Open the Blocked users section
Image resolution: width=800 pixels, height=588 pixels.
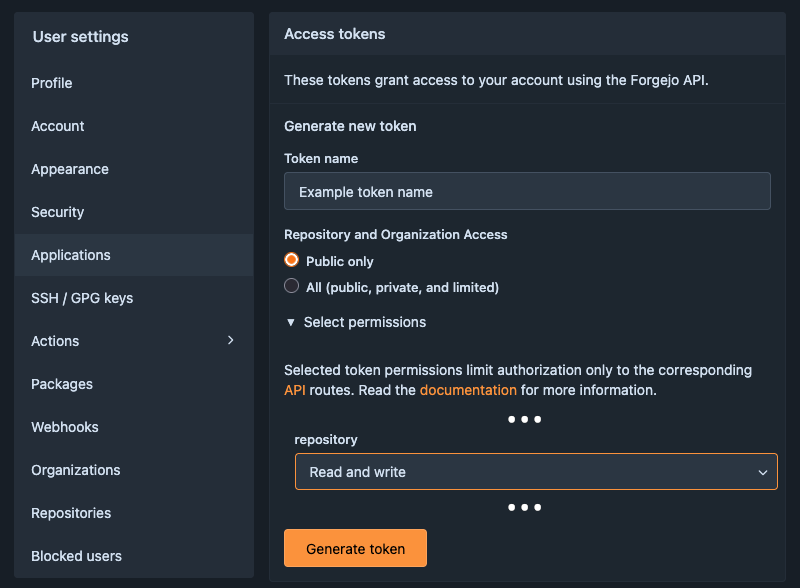click(76, 556)
